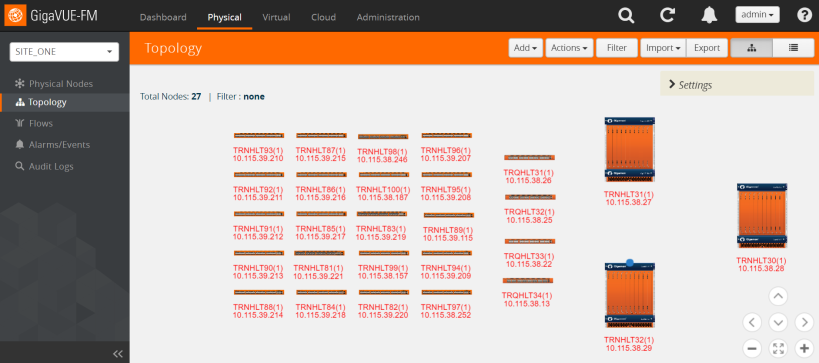Select the TRNHLT30 chassis node
Image resolution: width=819 pixels, height=363 pixels.
click(x=762, y=215)
